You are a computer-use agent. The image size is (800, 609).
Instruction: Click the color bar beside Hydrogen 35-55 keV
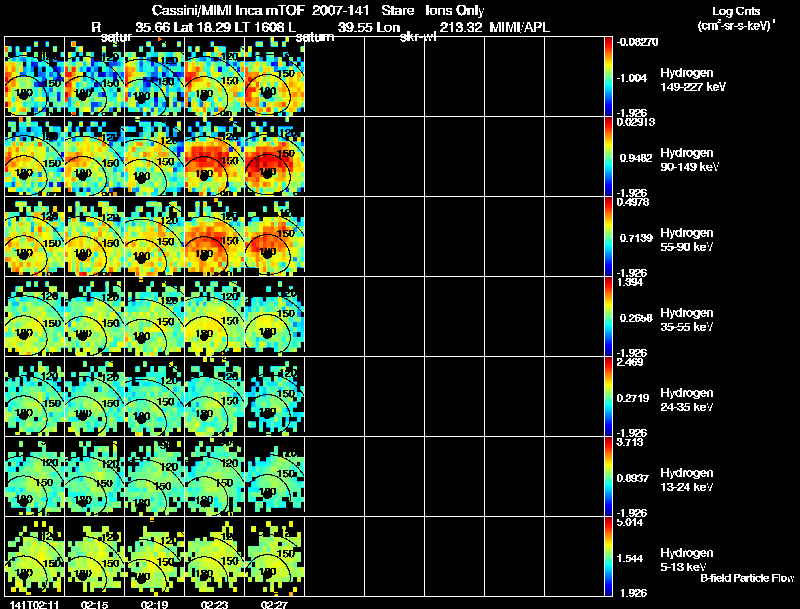(x=608, y=317)
